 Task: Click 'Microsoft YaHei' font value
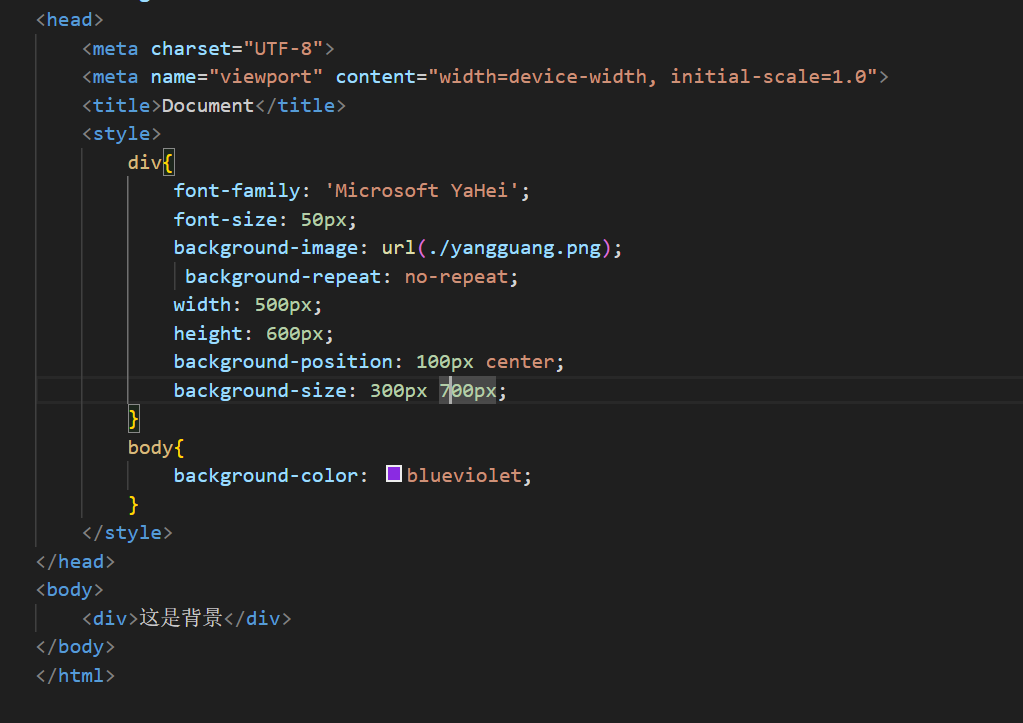pos(422,191)
